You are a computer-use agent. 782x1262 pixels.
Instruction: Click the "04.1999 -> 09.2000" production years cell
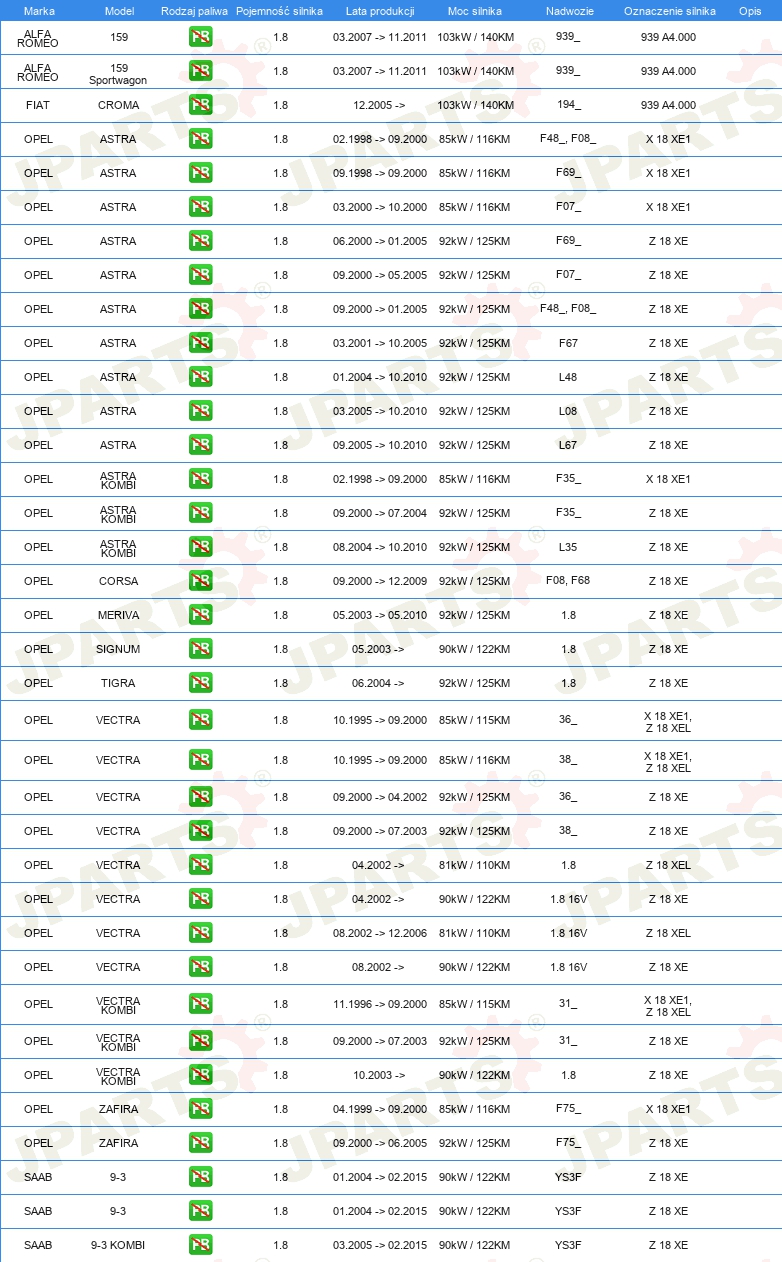380,1109
